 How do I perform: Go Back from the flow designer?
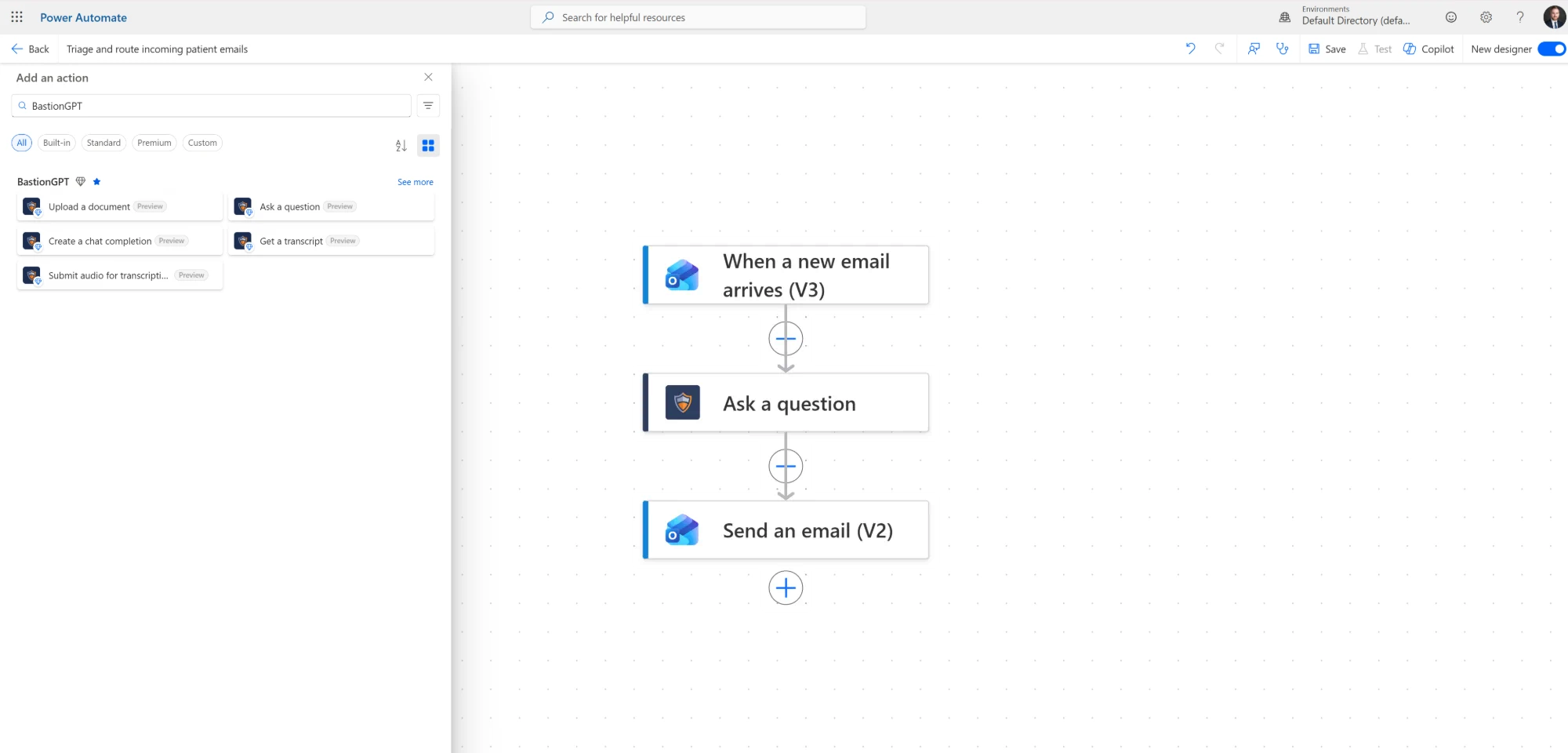[30, 49]
